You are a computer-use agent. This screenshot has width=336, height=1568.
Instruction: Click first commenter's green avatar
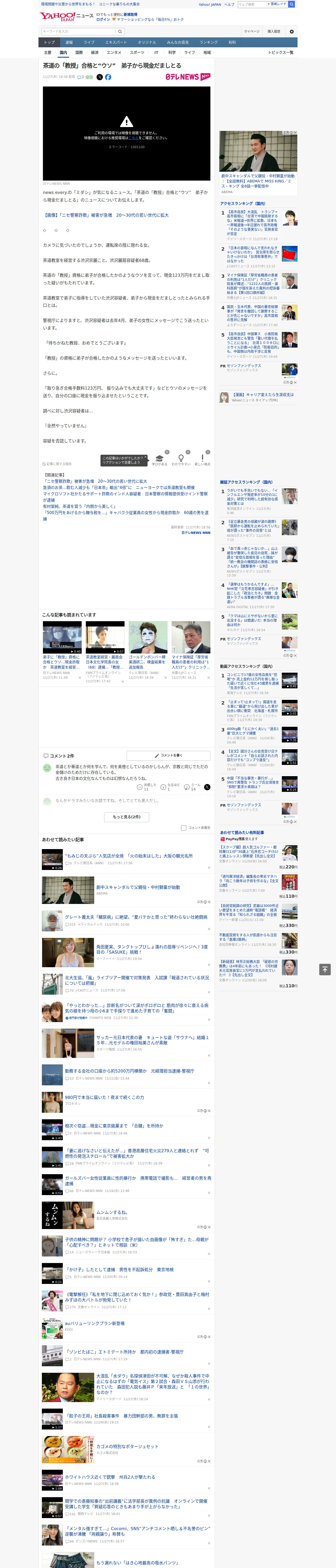click(x=47, y=768)
